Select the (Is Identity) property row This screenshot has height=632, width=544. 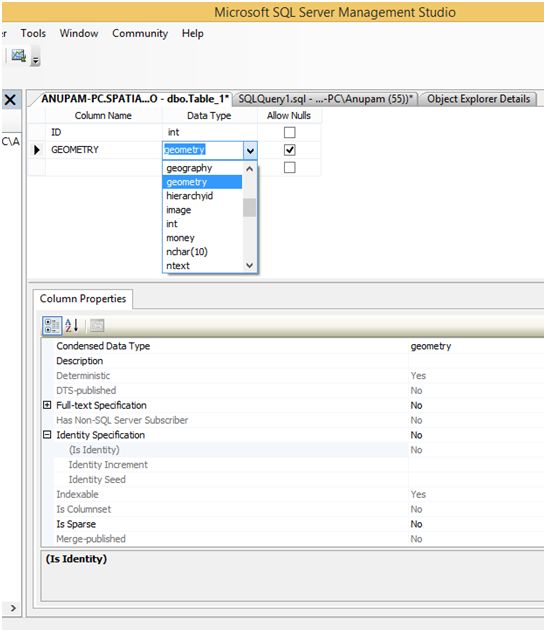coord(231,450)
